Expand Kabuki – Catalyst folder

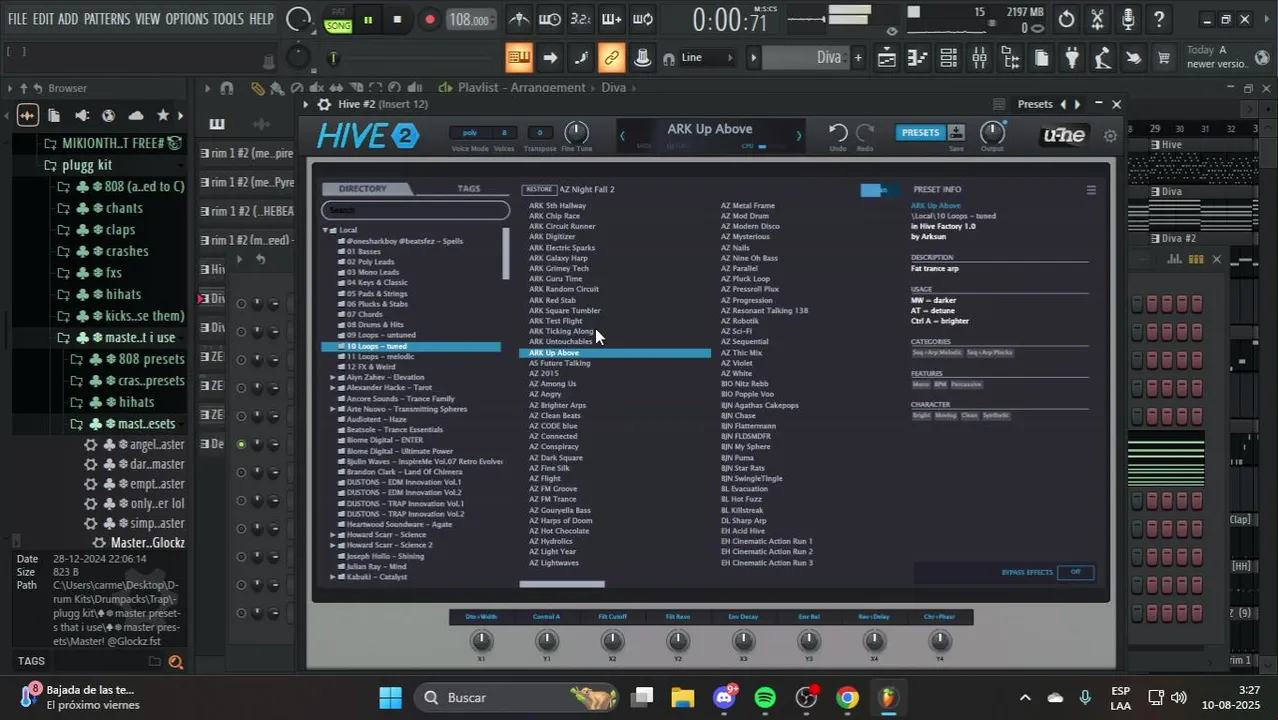[x=333, y=577]
